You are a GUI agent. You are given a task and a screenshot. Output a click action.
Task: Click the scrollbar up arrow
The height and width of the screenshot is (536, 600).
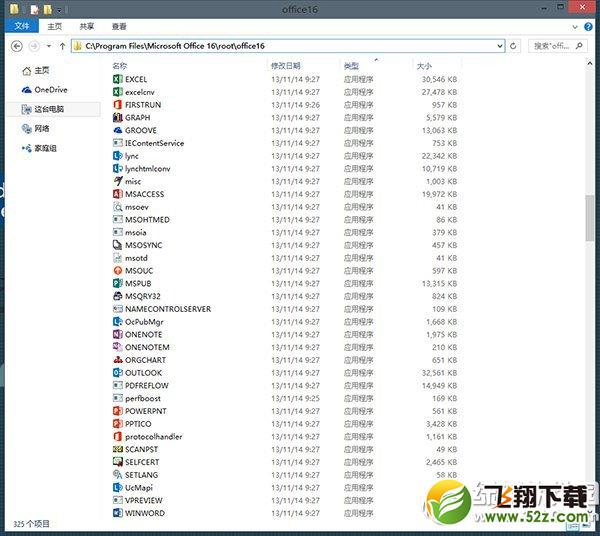[589, 64]
